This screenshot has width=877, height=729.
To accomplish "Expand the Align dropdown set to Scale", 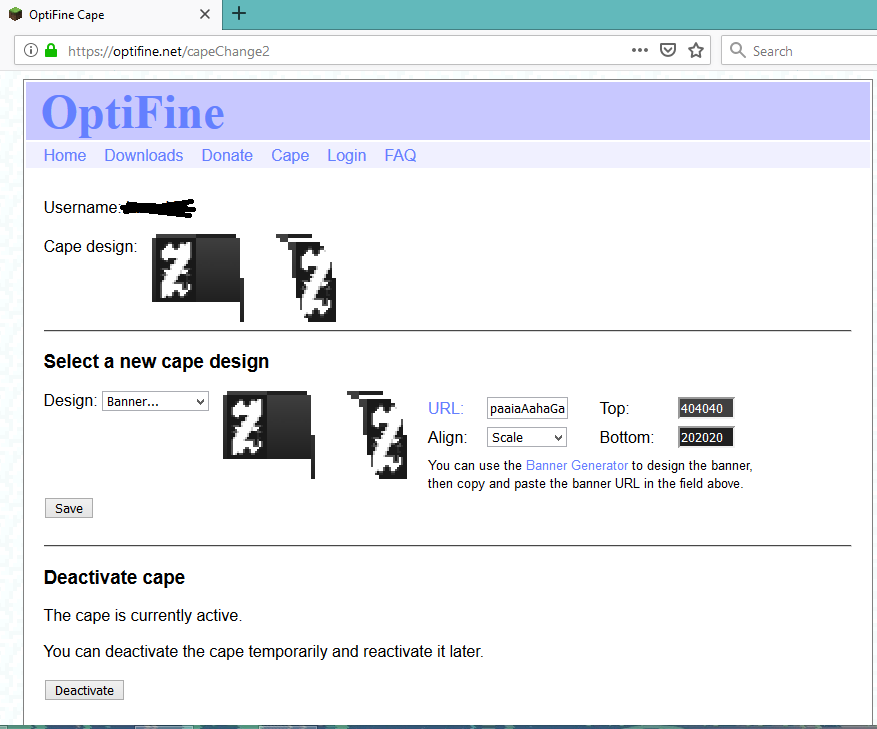I will [527, 438].
